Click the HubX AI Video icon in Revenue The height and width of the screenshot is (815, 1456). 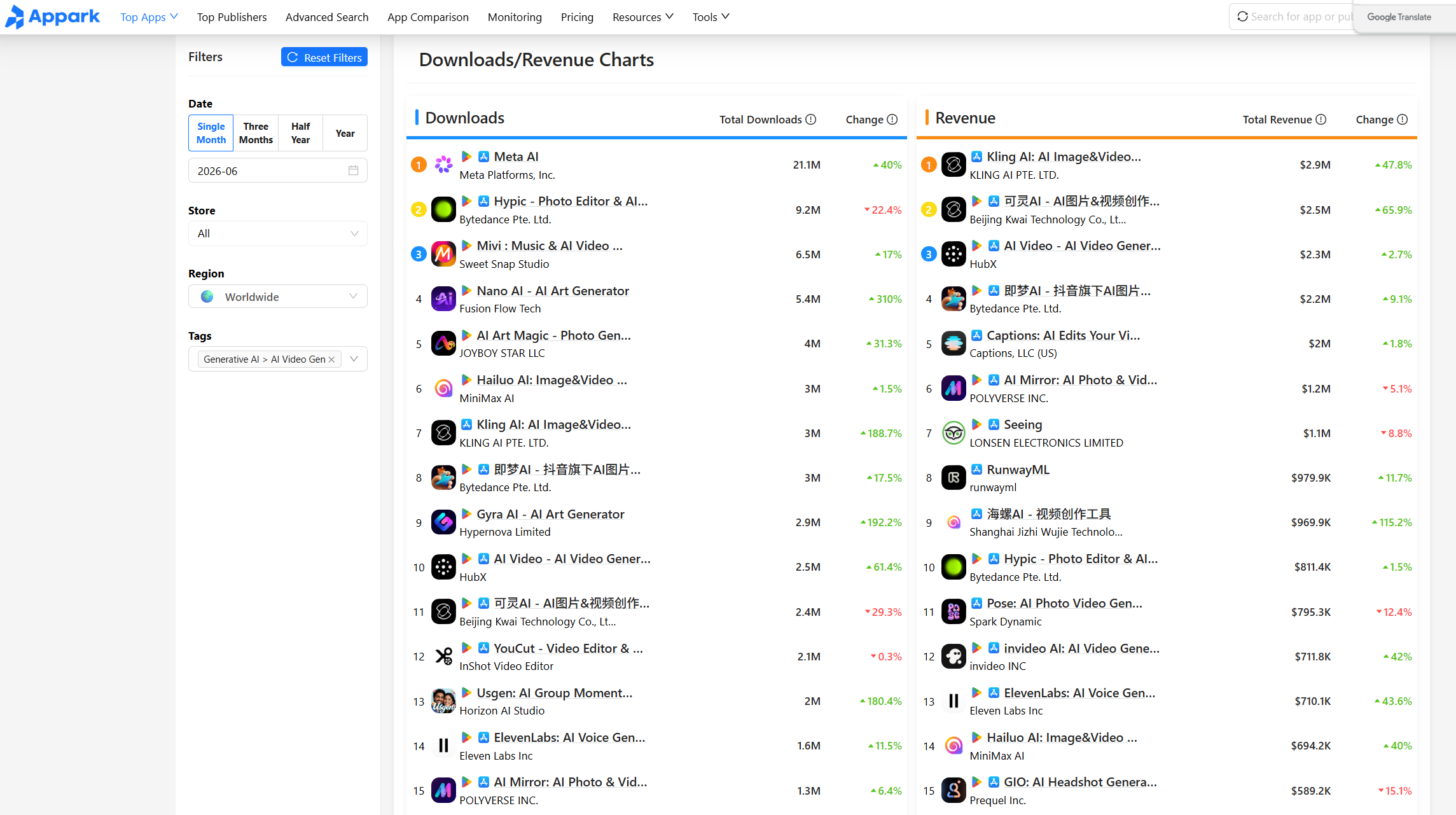click(953, 254)
